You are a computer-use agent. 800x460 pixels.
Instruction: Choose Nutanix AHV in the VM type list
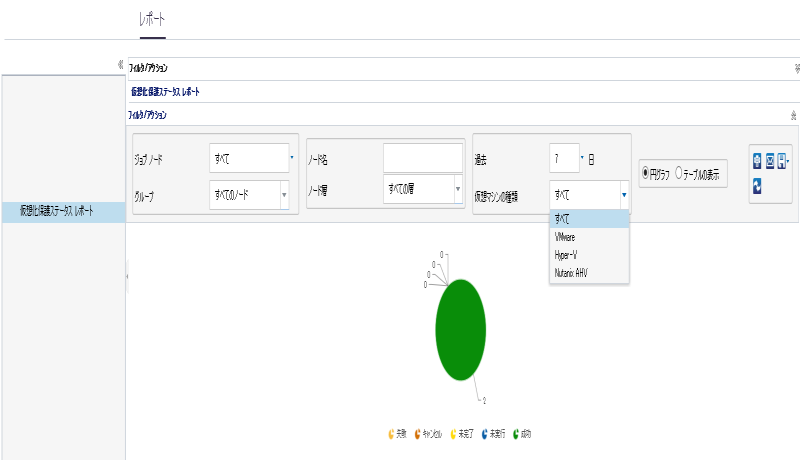589,273
